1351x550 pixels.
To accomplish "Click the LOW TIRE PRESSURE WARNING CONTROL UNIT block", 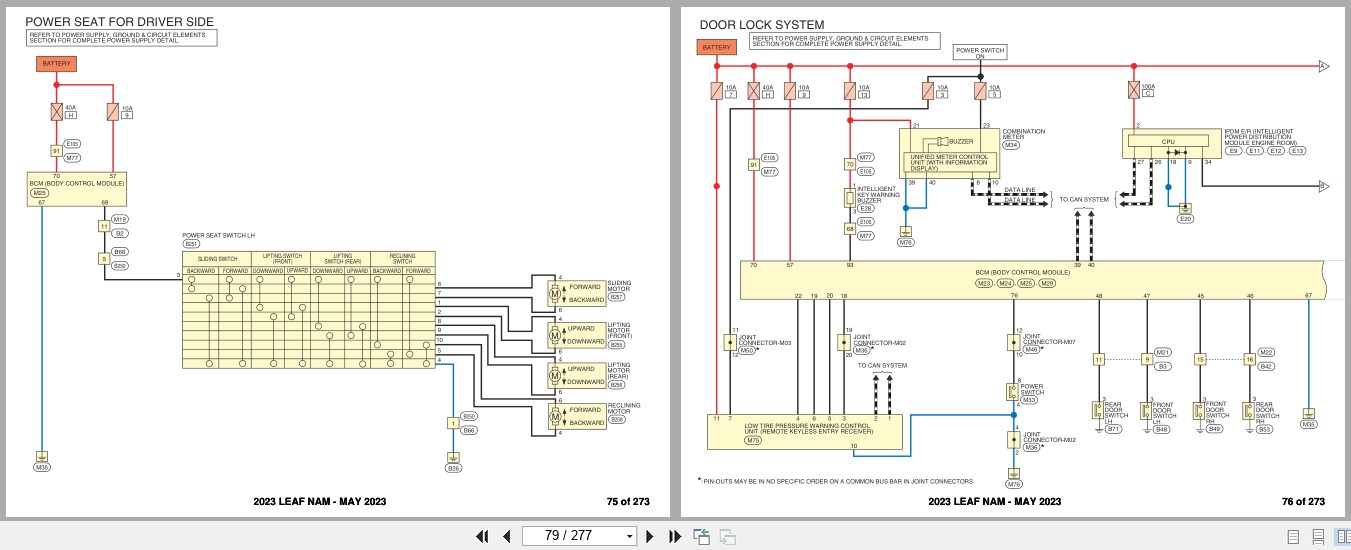I will click(x=805, y=431).
